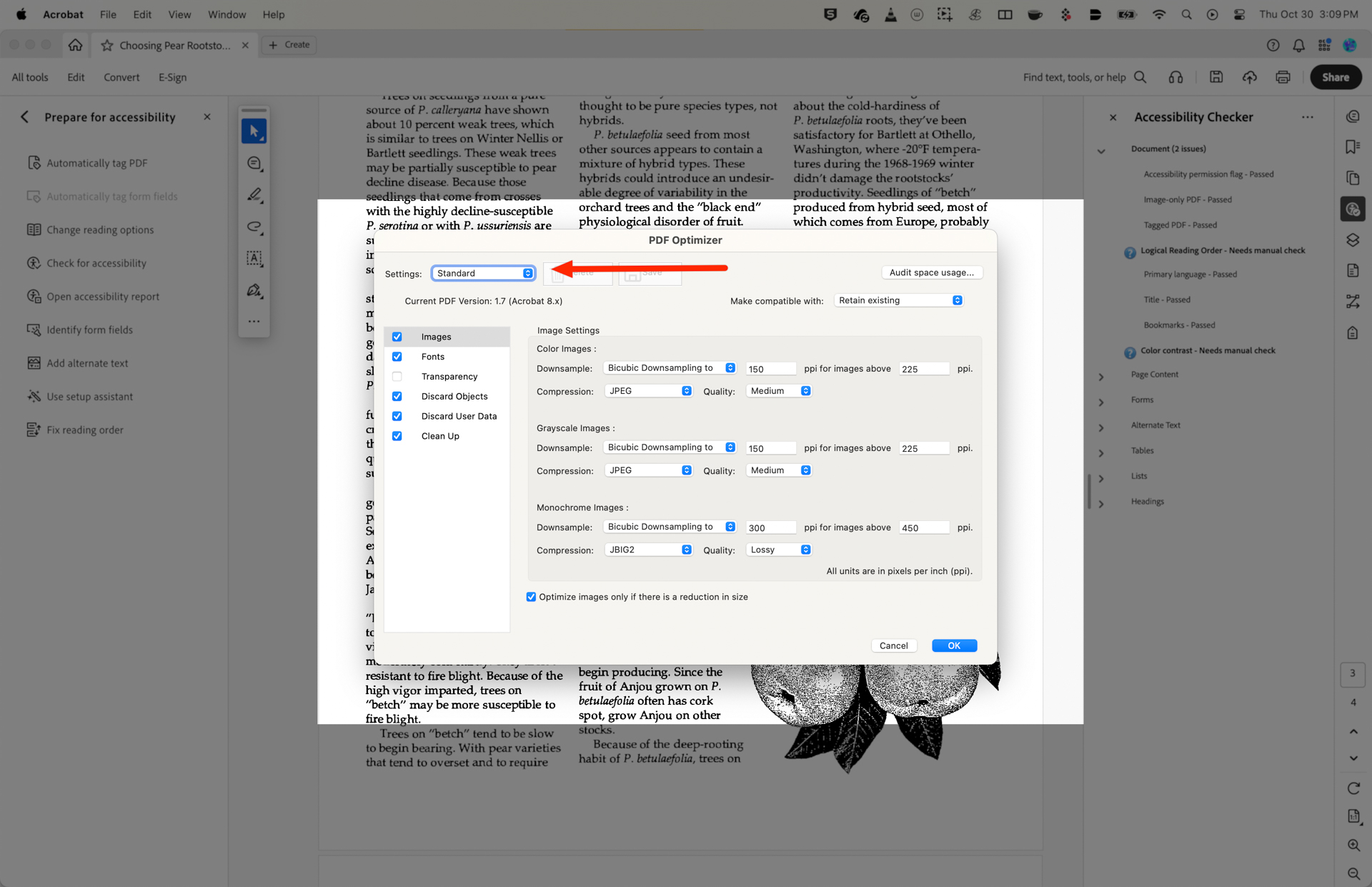The width and height of the screenshot is (1372, 887).
Task: Select the selection arrow tool
Action: coord(254,131)
